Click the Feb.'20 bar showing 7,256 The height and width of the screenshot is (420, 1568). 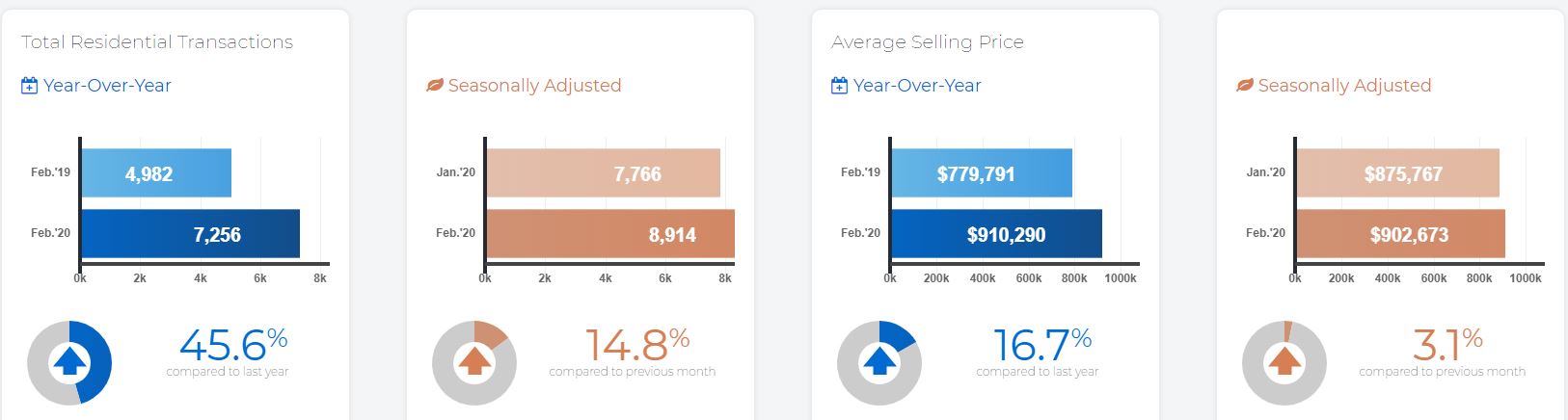coord(190,234)
